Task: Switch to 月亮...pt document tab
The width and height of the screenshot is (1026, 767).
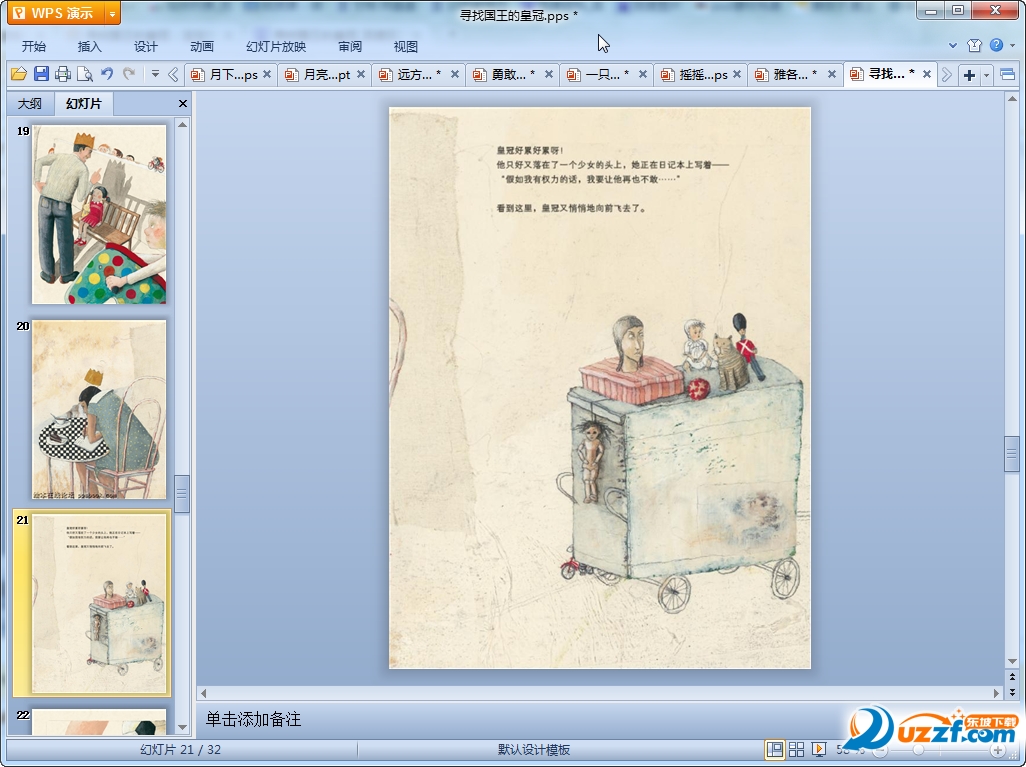Action: point(319,75)
